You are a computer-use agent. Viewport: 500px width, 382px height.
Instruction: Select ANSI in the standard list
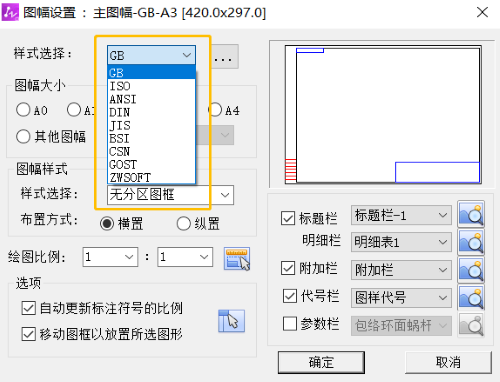click(x=151, y=99)
